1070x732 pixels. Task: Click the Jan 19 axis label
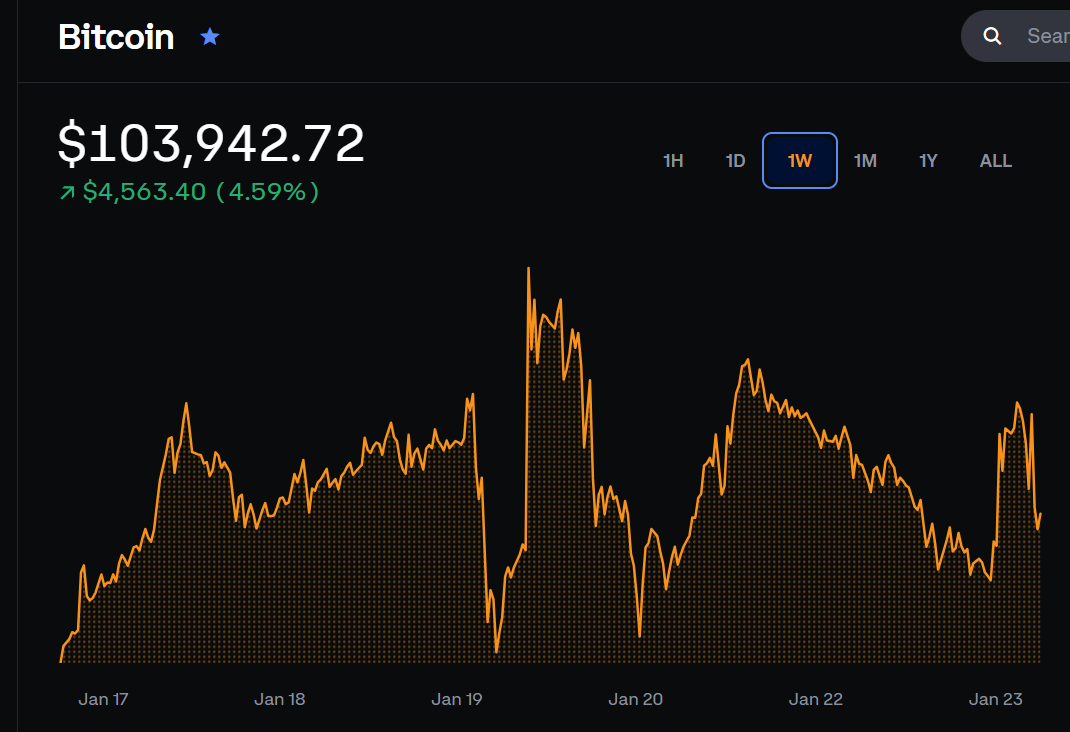[x=457, y=699]
